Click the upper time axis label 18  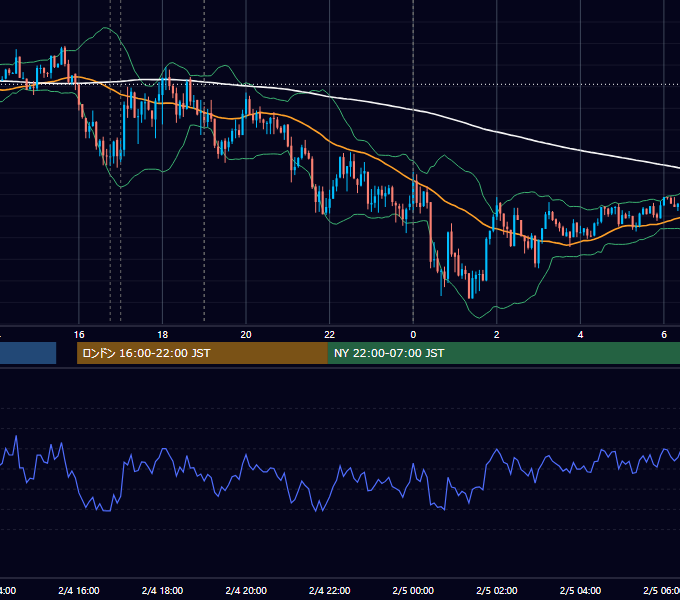coord(163,335)
